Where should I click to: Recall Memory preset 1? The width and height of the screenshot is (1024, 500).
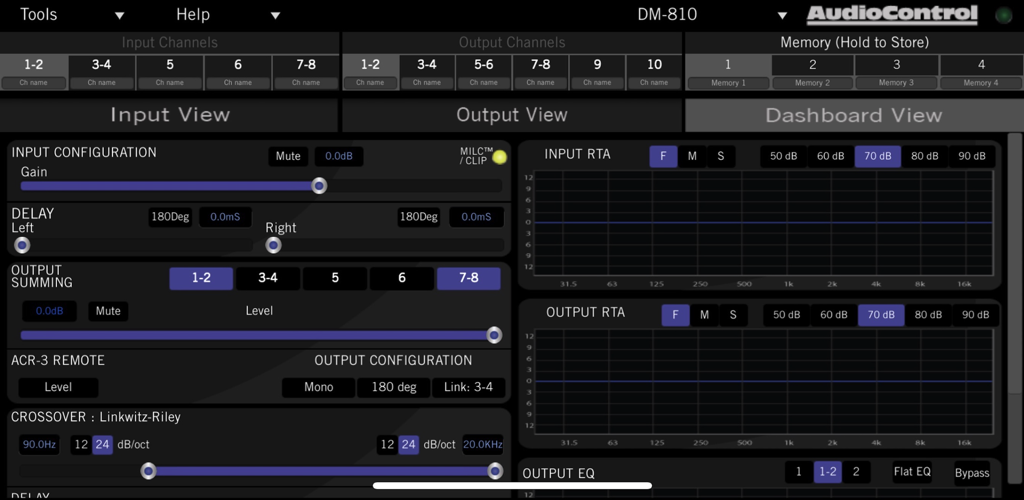tap(728, 65)
